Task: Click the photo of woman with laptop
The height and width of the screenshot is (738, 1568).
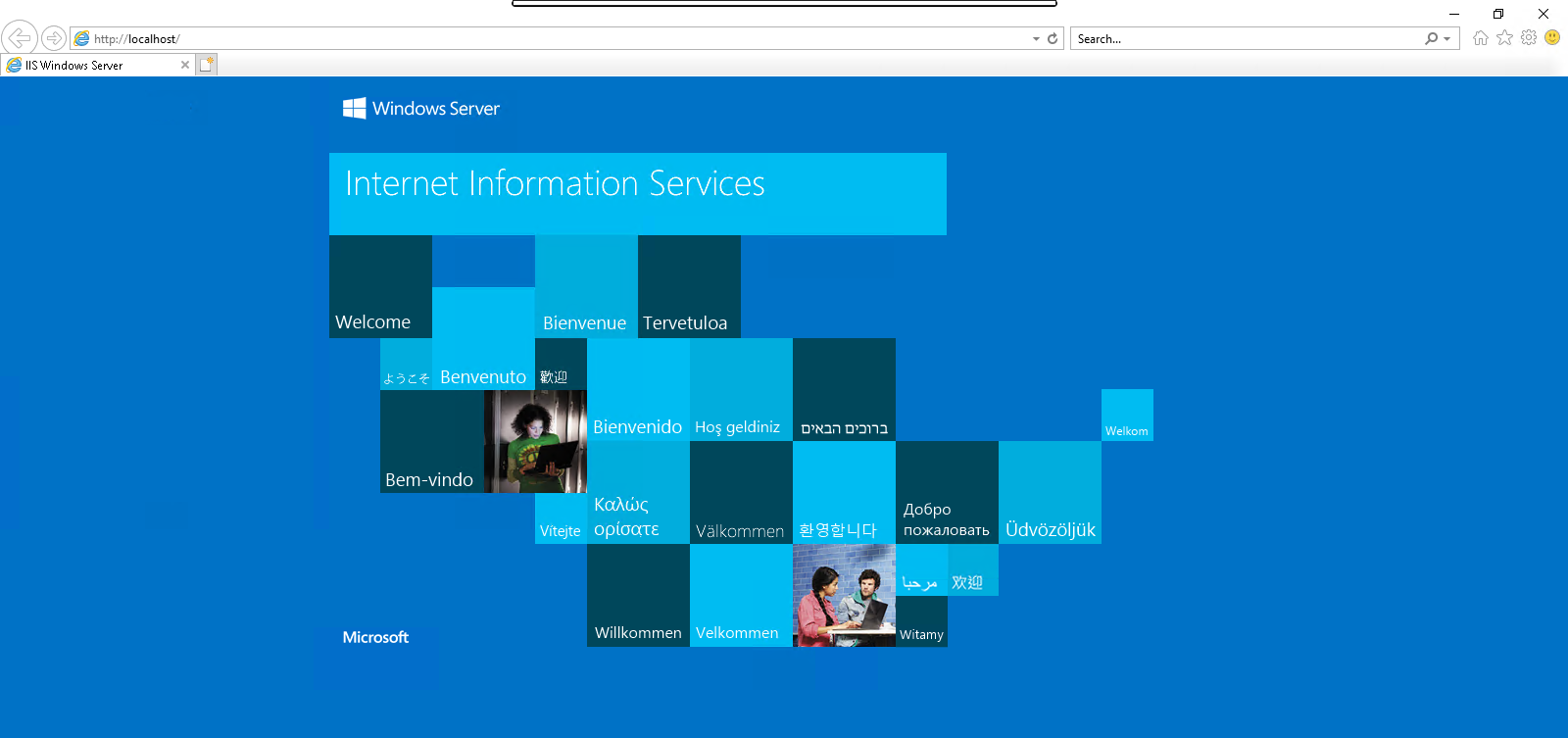Action: (x=535, y=441)
